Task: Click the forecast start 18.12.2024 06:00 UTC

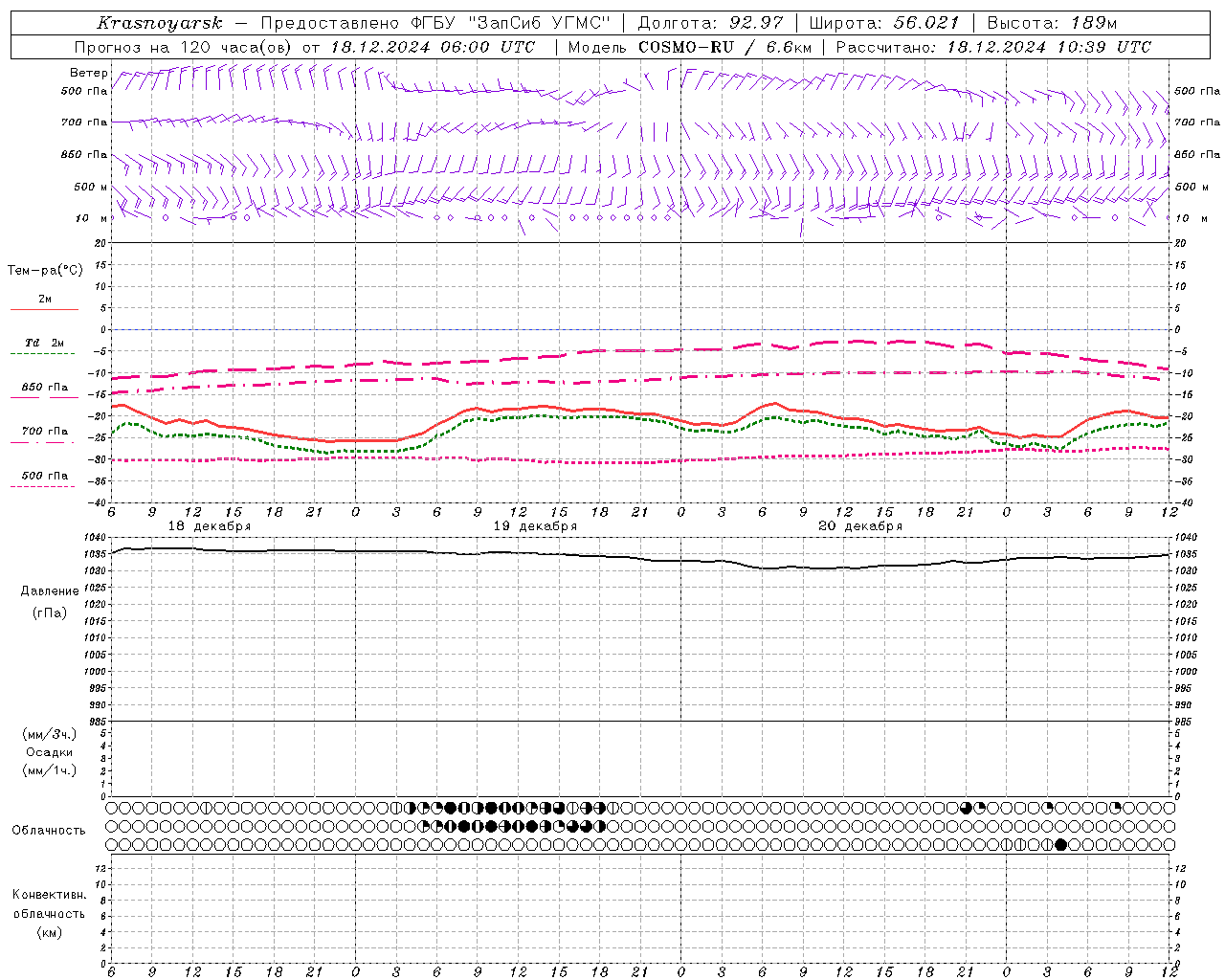Action: 433,47
